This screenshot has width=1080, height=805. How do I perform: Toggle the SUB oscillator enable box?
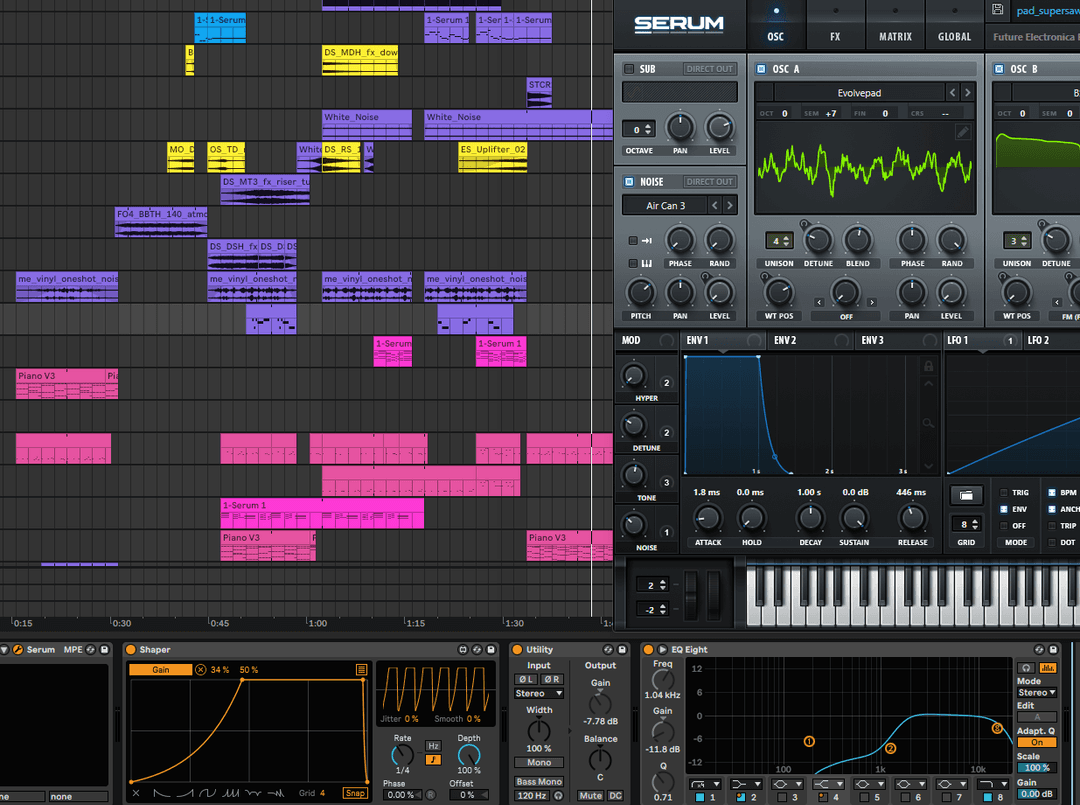(629, 69)
